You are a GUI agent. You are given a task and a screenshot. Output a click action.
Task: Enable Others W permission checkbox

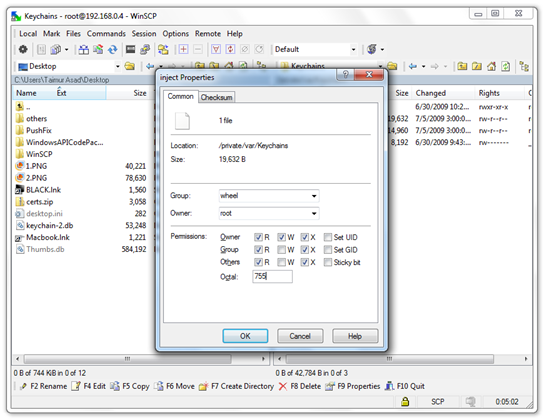(x=281, y=262)
